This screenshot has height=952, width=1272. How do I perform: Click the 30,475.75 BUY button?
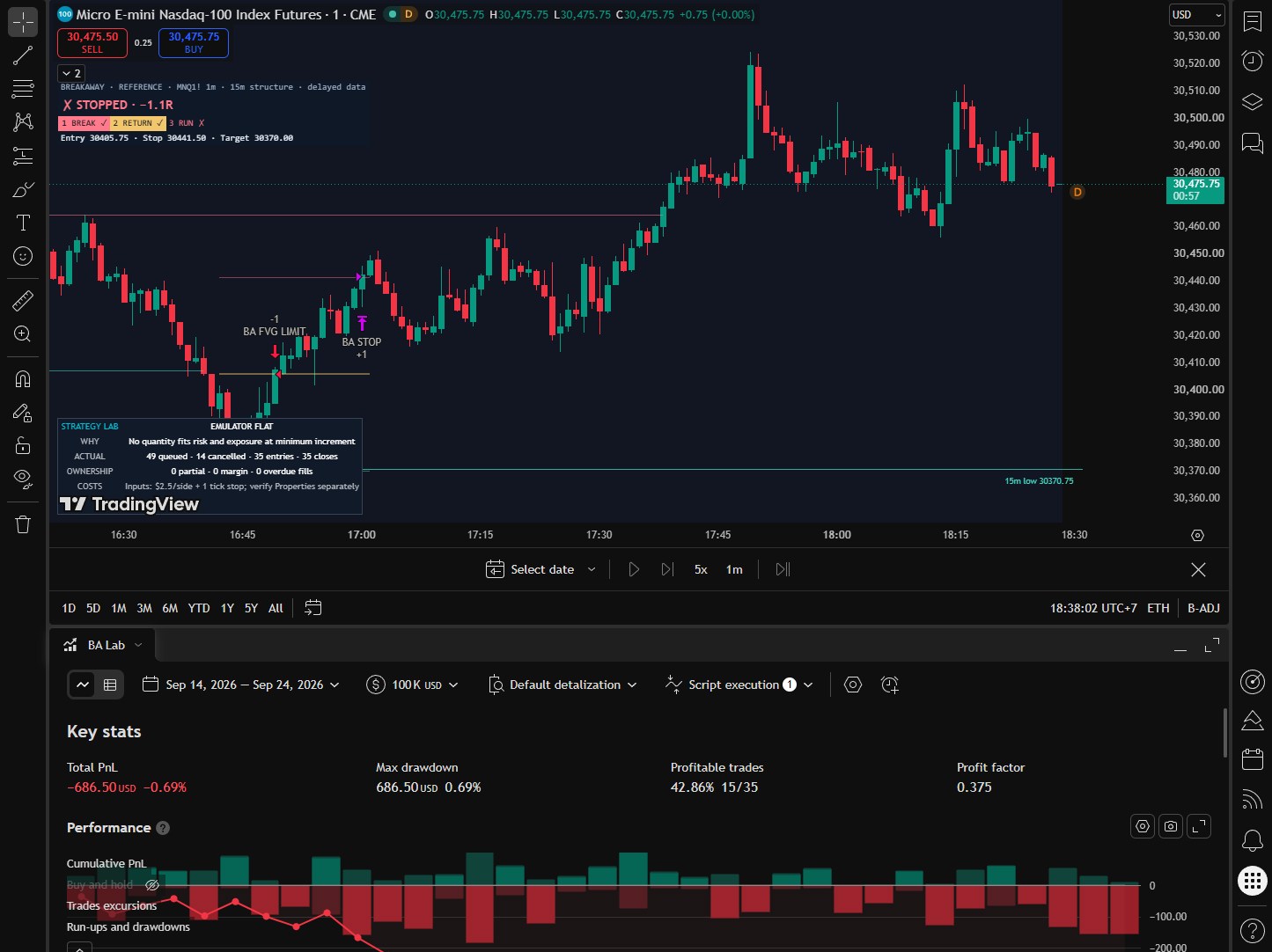(194, 42)
